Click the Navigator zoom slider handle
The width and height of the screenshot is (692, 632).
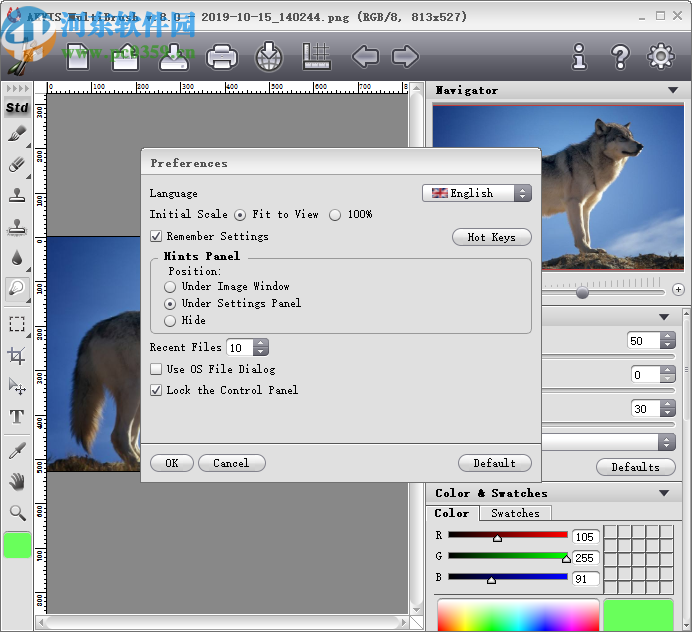[x=583, y=292]
